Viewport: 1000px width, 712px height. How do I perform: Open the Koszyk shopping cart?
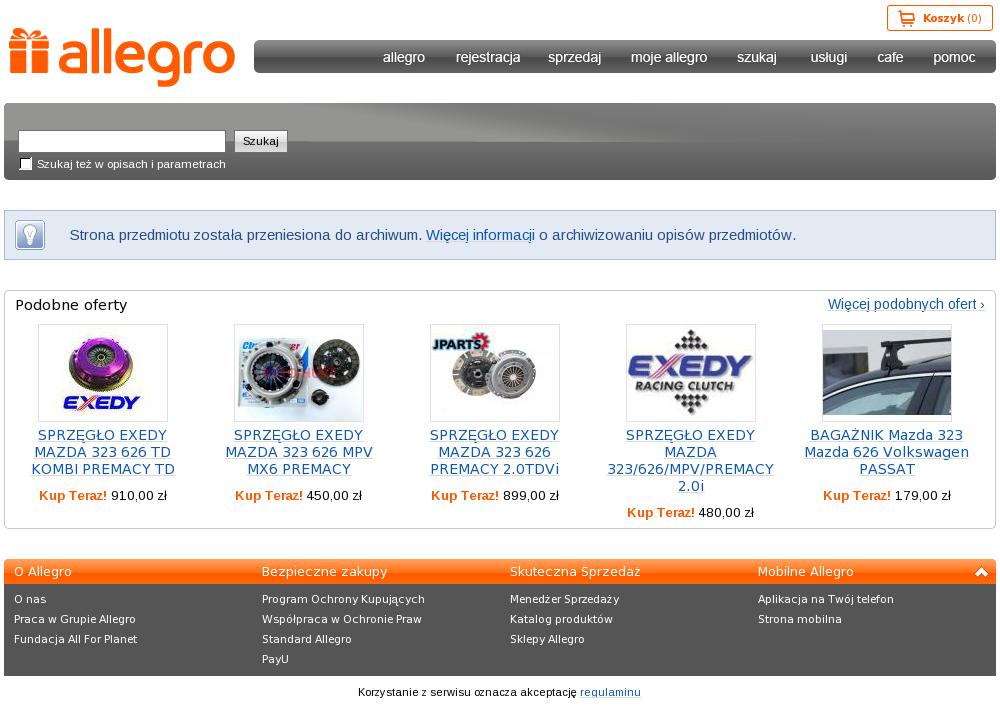tap(939, 18)
